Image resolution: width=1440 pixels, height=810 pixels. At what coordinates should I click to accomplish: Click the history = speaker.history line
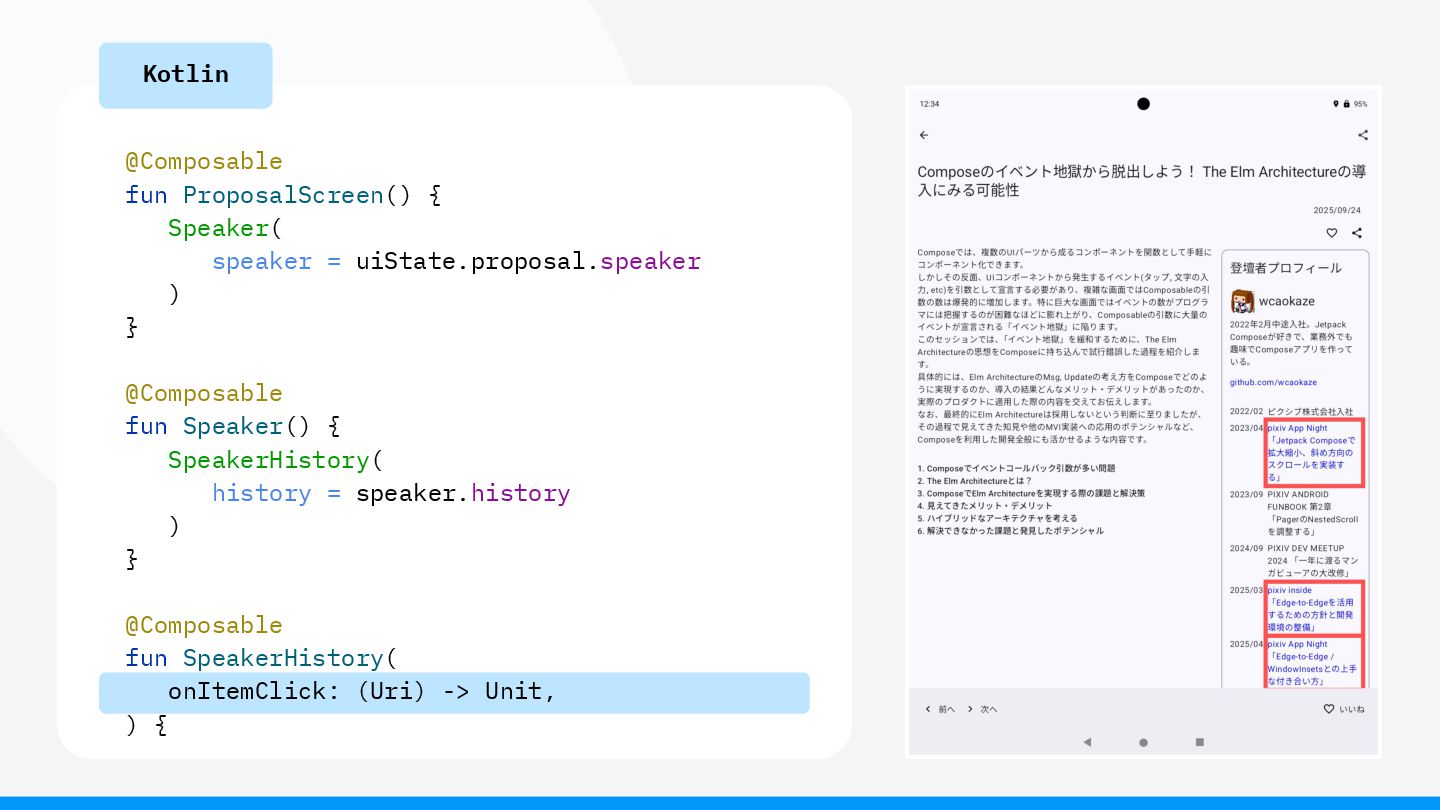391,493
